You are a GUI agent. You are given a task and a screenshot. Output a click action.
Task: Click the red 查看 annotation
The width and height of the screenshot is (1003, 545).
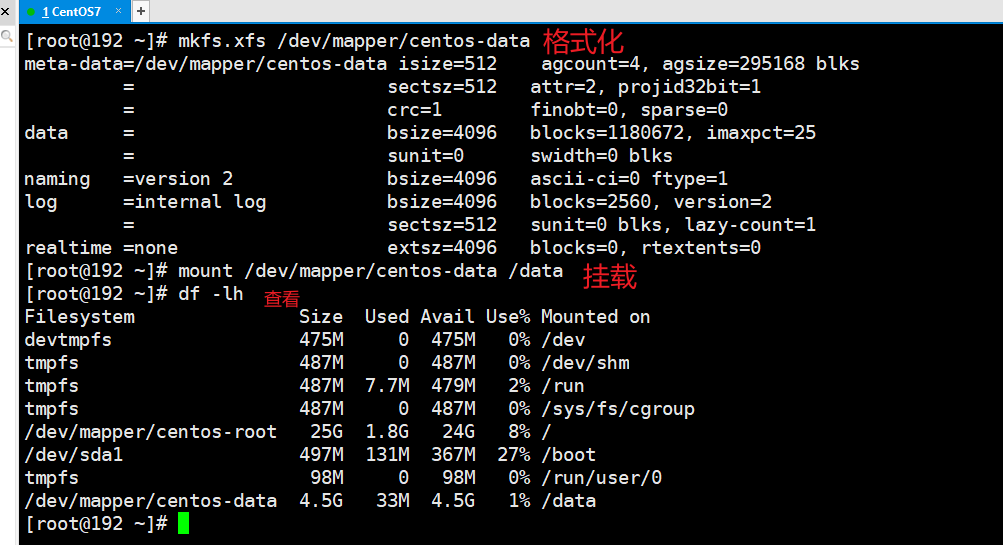point(281,299)
